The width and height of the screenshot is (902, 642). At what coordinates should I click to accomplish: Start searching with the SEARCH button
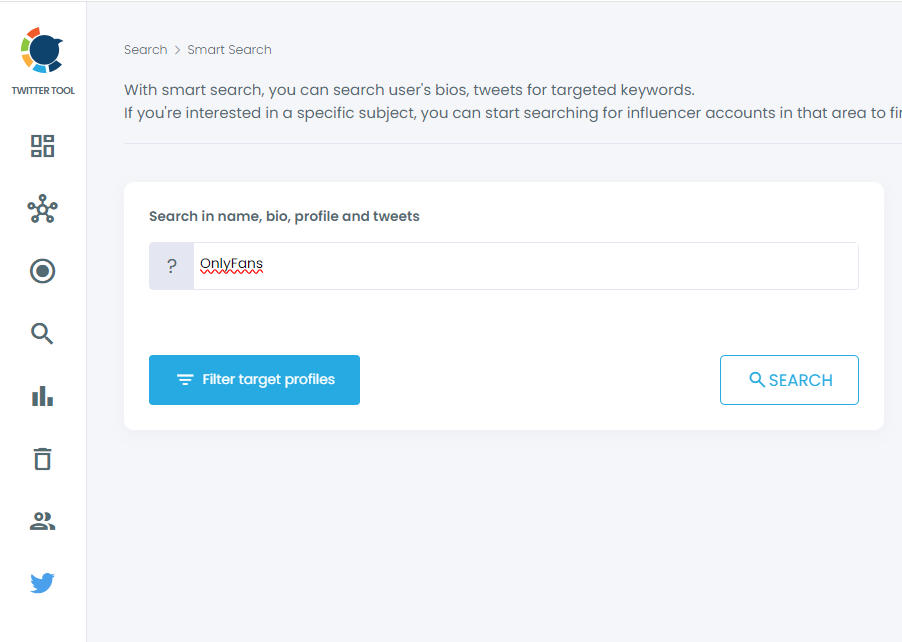tap(789, 380)
